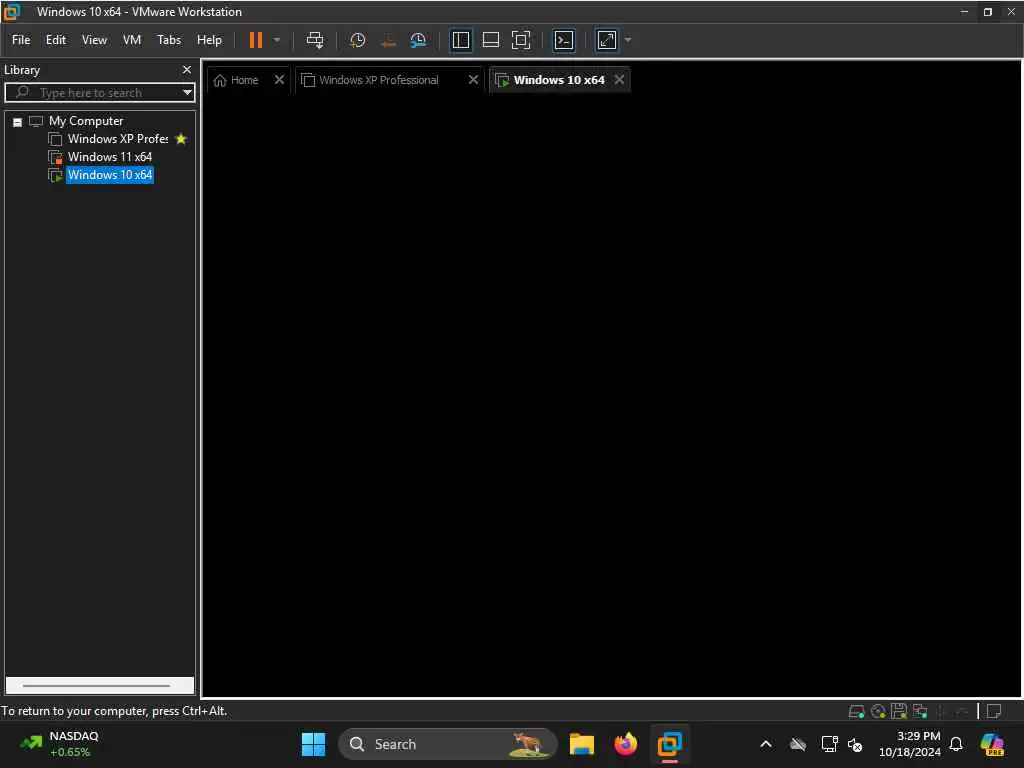The image size is (1024, 768).
Task: Open the network tray icon
Action: point(829,744)
